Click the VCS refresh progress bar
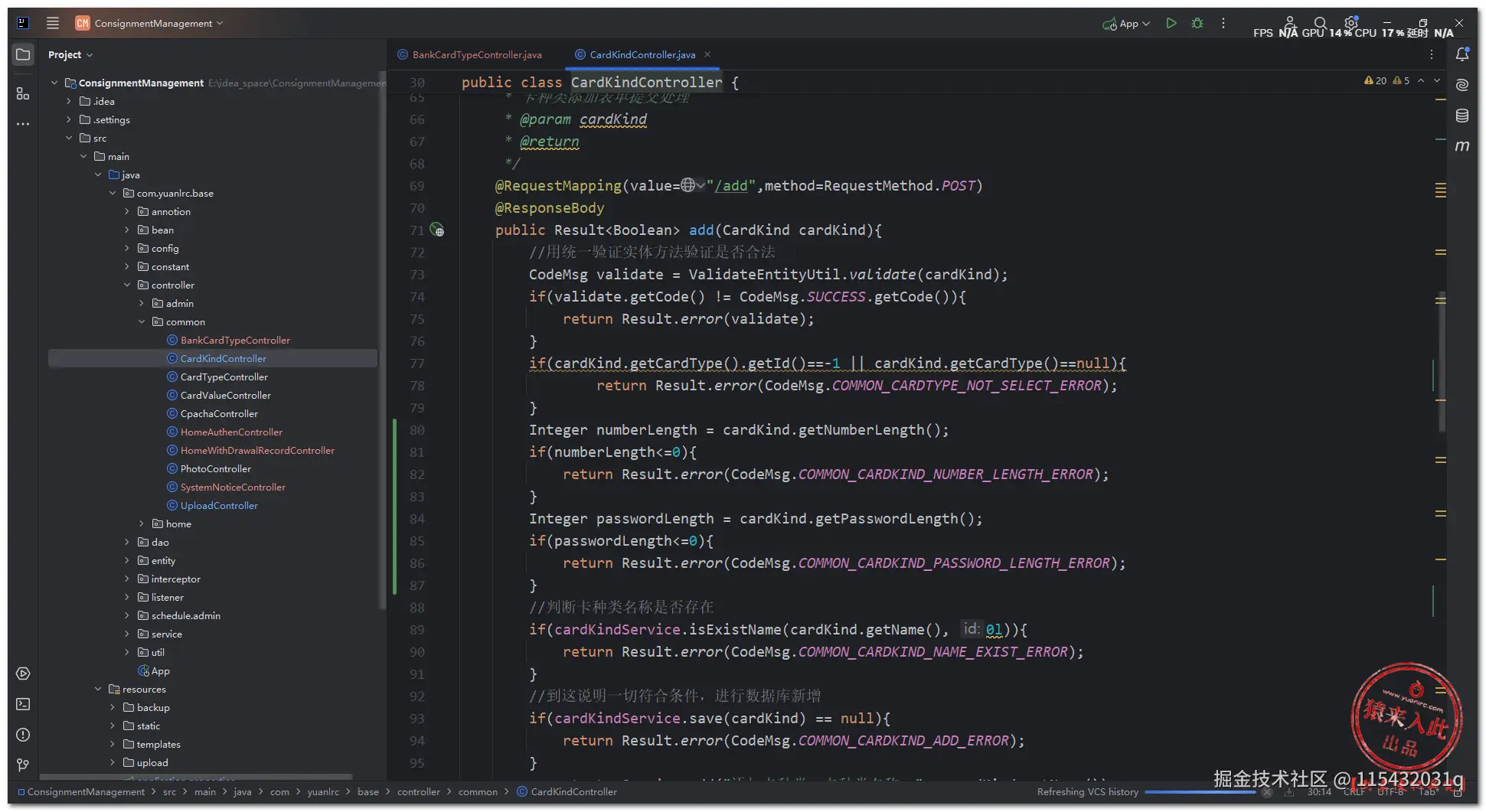 click(1200, 792)
